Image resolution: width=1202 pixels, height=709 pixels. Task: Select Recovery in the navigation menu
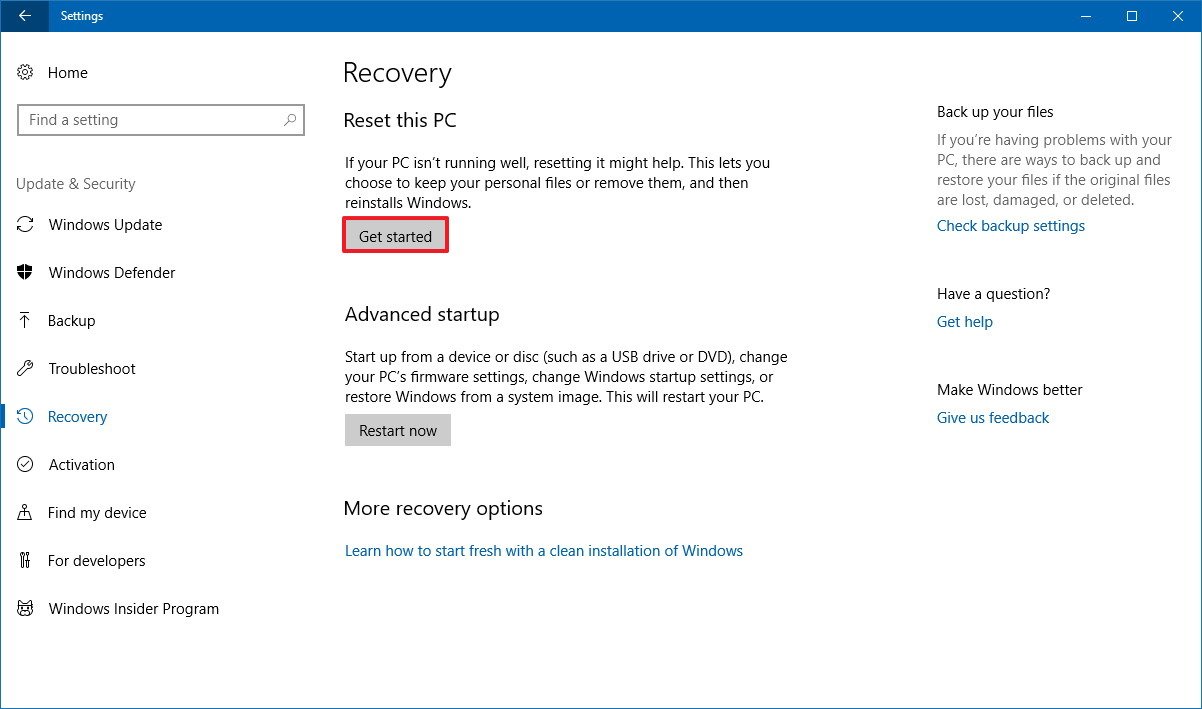(x=77, y=417)
